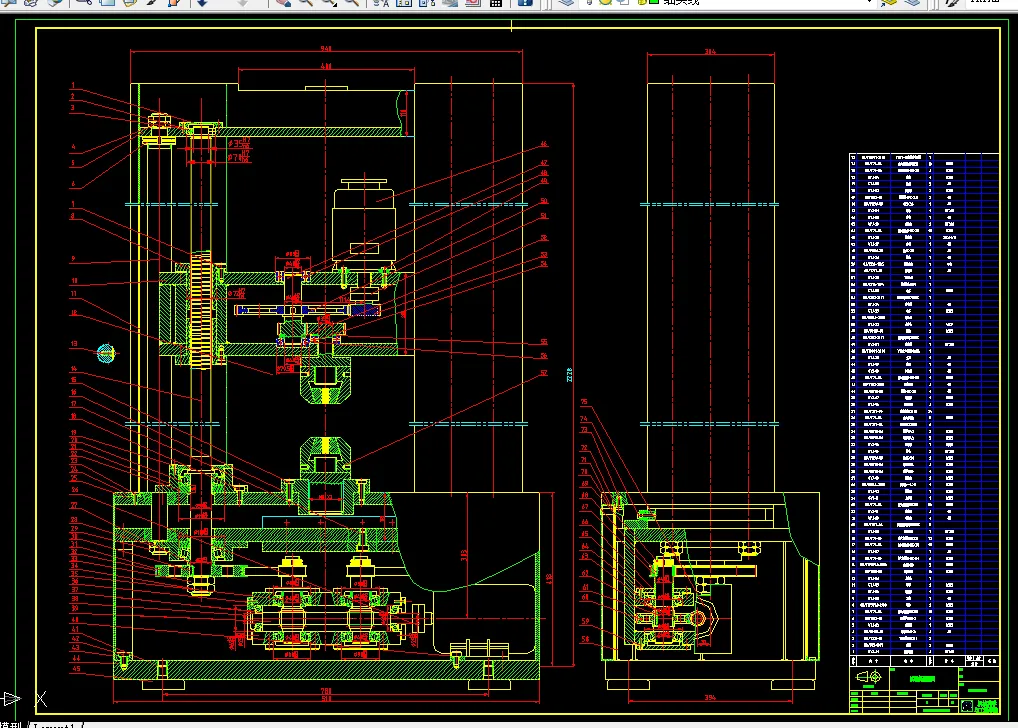
Task: Select the "410" dimension text
Action: coord(326,66)
